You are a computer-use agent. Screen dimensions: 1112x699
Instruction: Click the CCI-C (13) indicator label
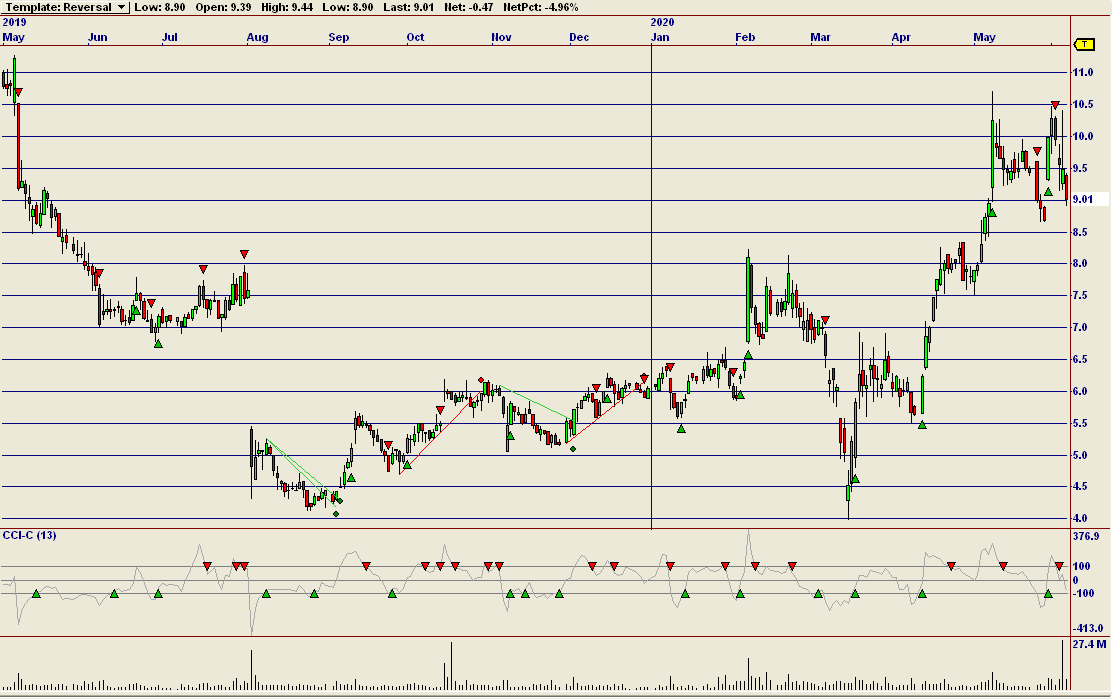[29, 535]
